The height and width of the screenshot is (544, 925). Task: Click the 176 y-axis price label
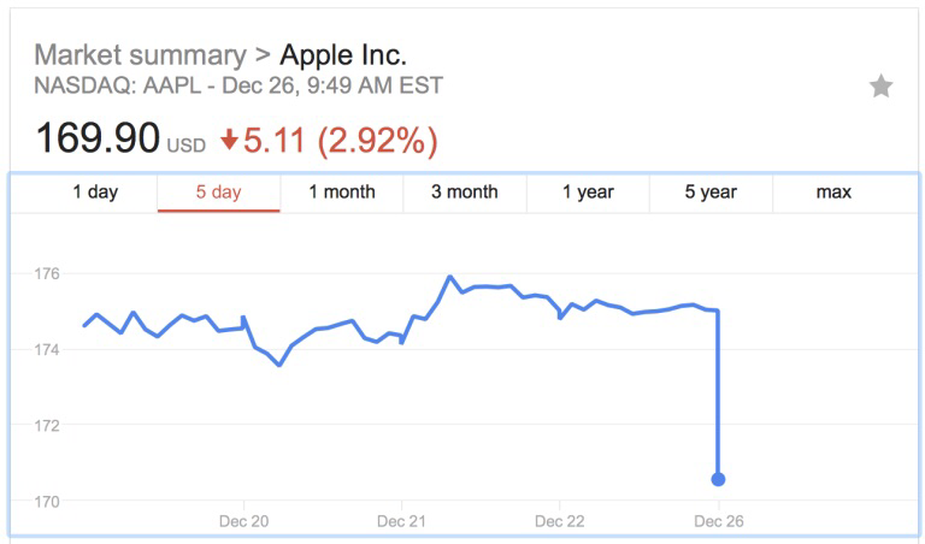click(x=45, y=274)
